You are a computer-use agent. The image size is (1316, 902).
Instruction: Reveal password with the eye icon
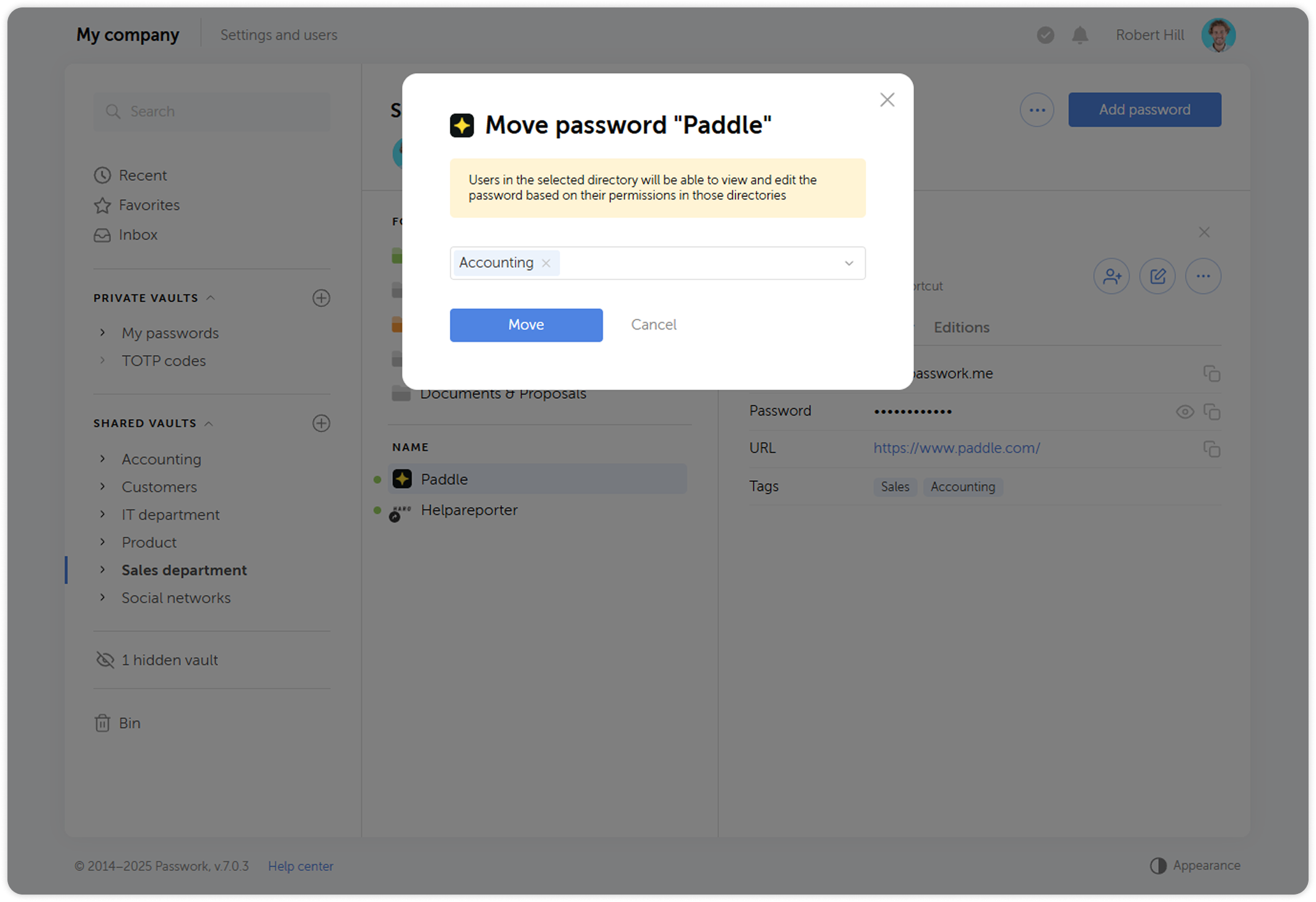pos(1185,411)
